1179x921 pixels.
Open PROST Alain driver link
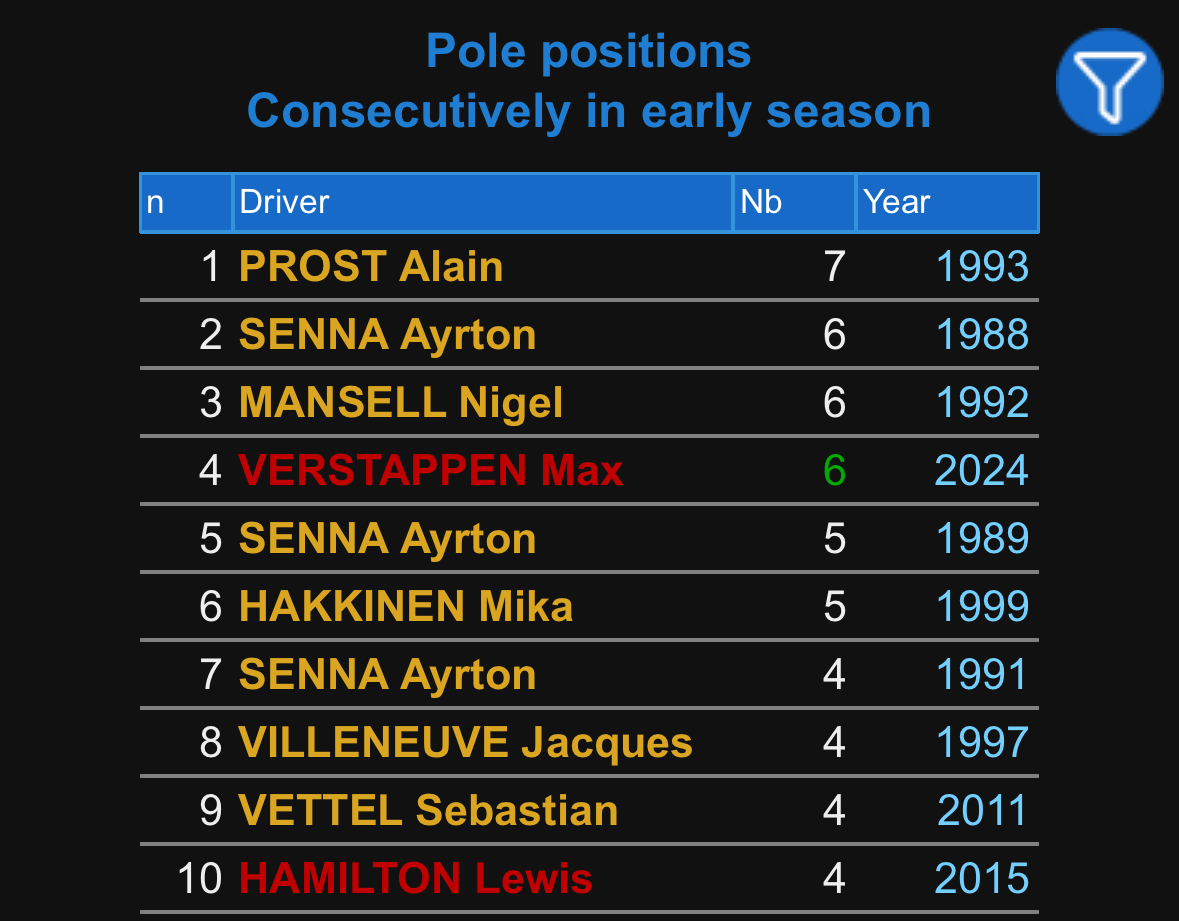click(x=371, y=267)
